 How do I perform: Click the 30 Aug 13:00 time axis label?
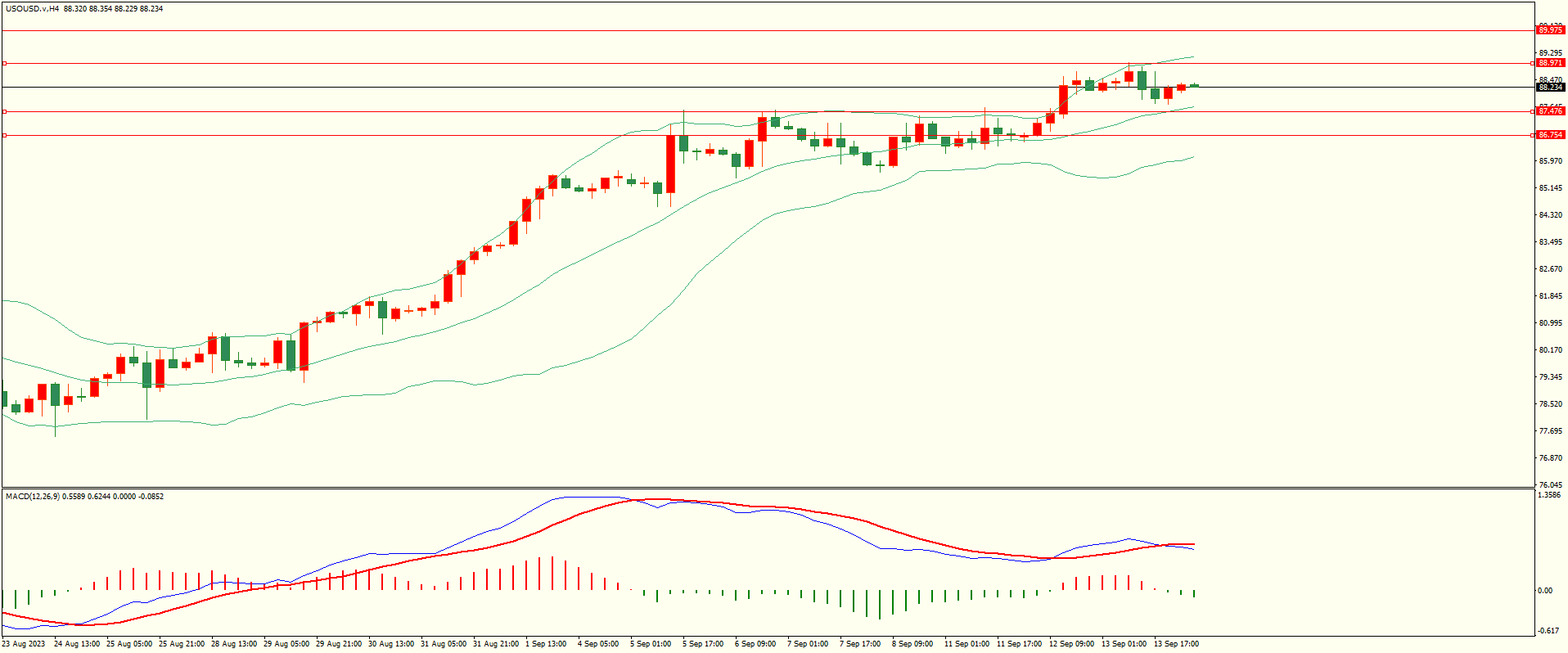click(x=391, y=644)
